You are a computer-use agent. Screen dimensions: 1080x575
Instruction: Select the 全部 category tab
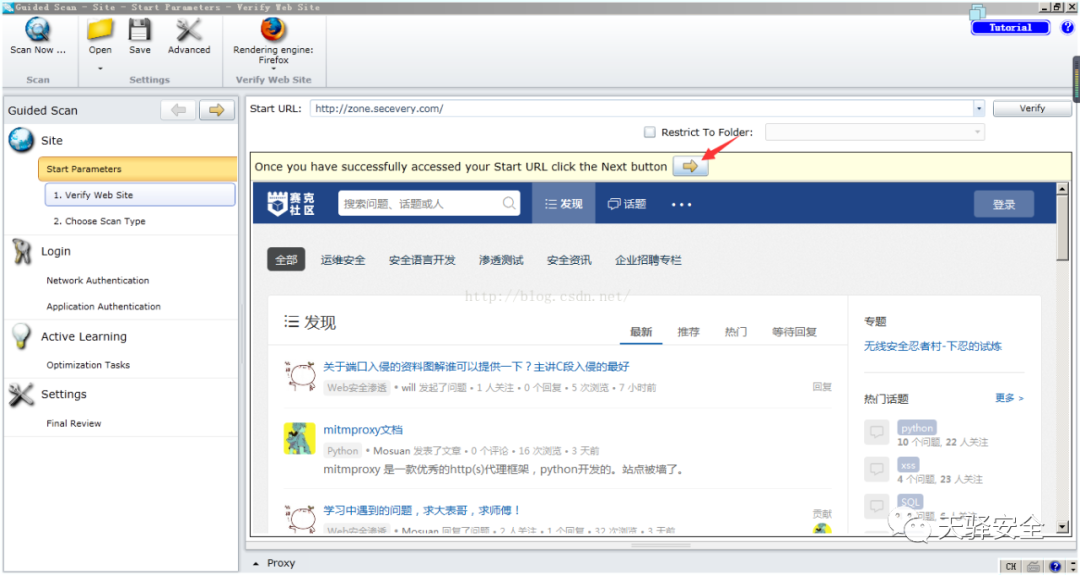pyautogui.click(x=286, y=260)
